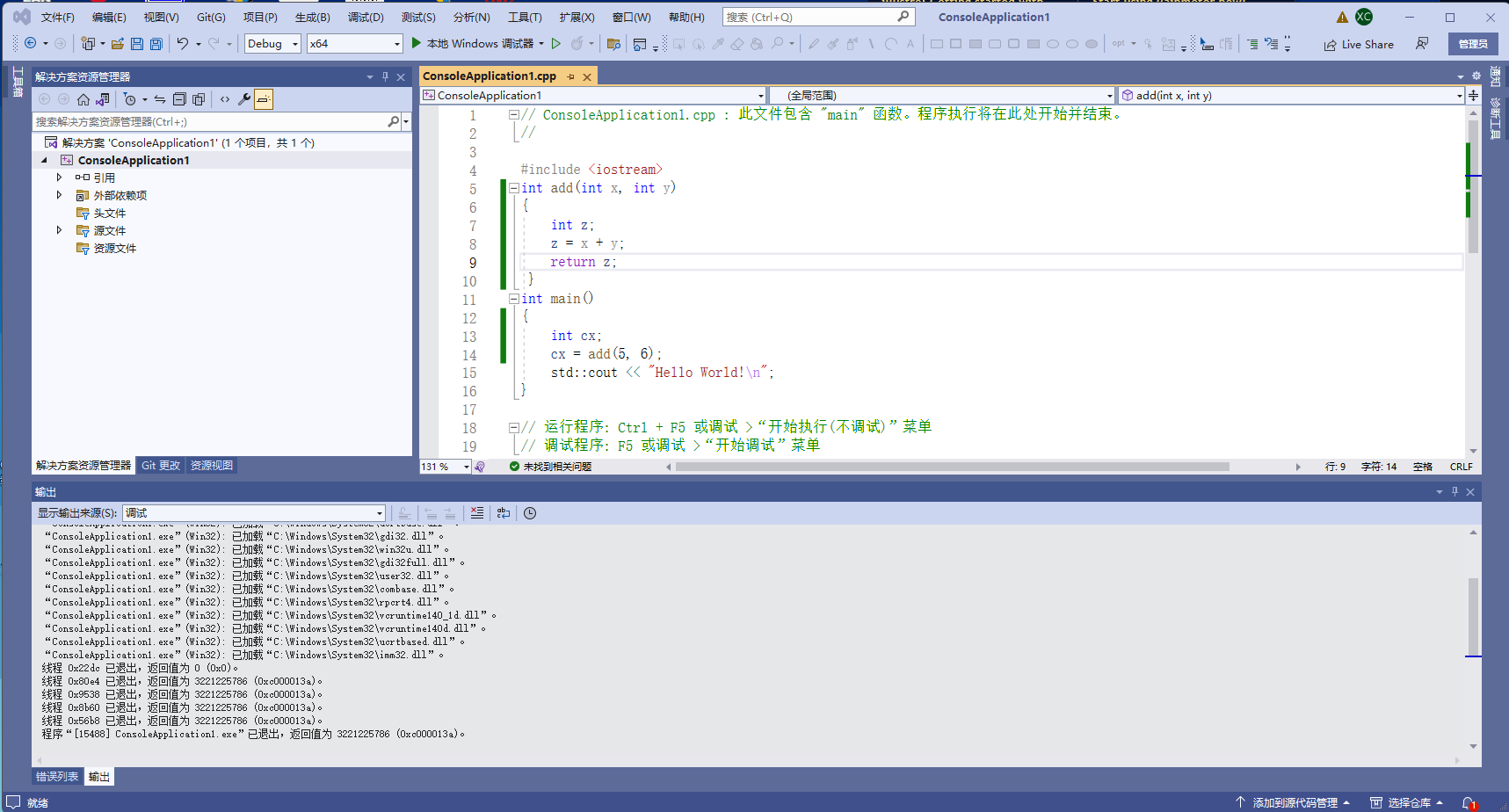Screen dimensions: 1509x812
Task: Close the ConsoleApplication1.cpp tab
Action: (587, 77)
